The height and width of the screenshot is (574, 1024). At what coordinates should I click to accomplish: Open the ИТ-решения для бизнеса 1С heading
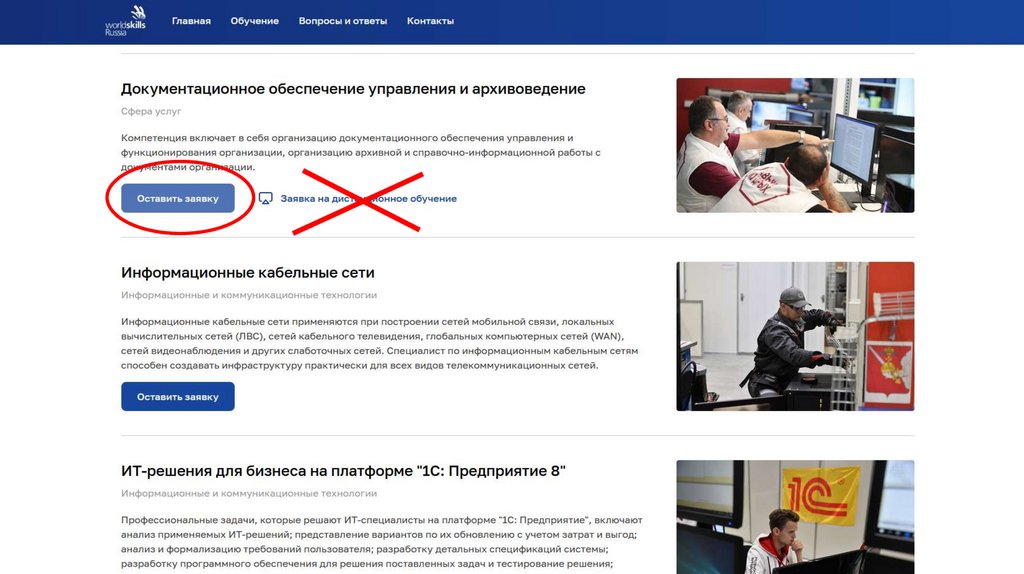pyautogui.click(x=343, y=471)
